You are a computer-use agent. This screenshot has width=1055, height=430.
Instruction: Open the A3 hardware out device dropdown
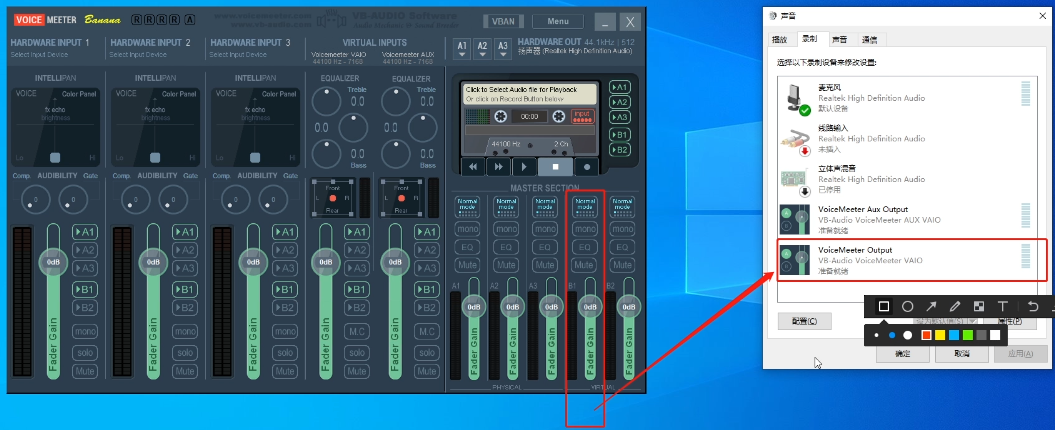tap(503, 48)
